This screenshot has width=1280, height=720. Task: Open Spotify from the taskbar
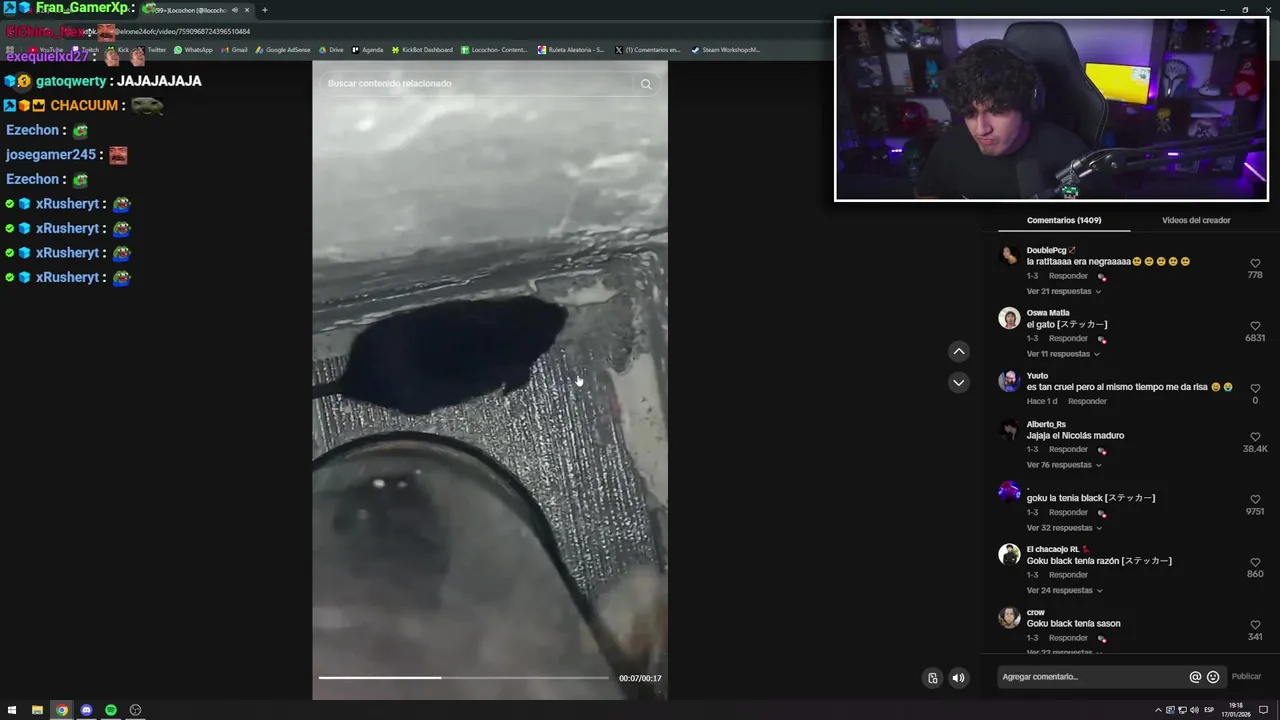point(111,710)
